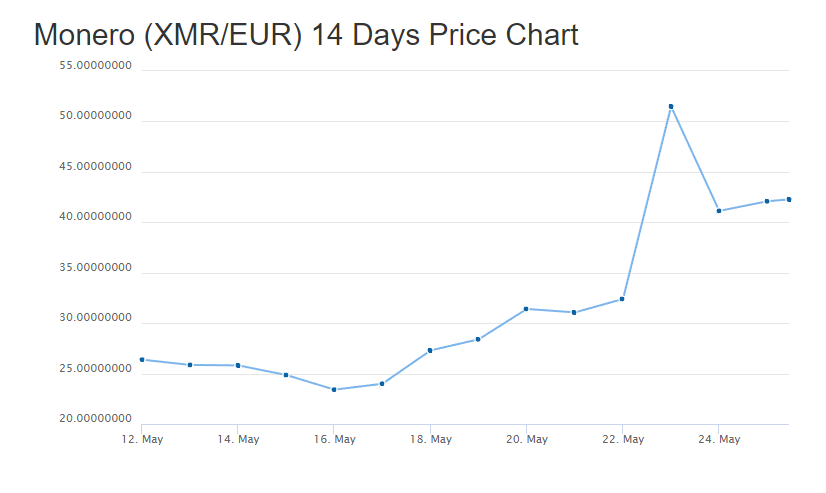
Task: Click the 18 May data point near 27
Action: click(430, 350)
